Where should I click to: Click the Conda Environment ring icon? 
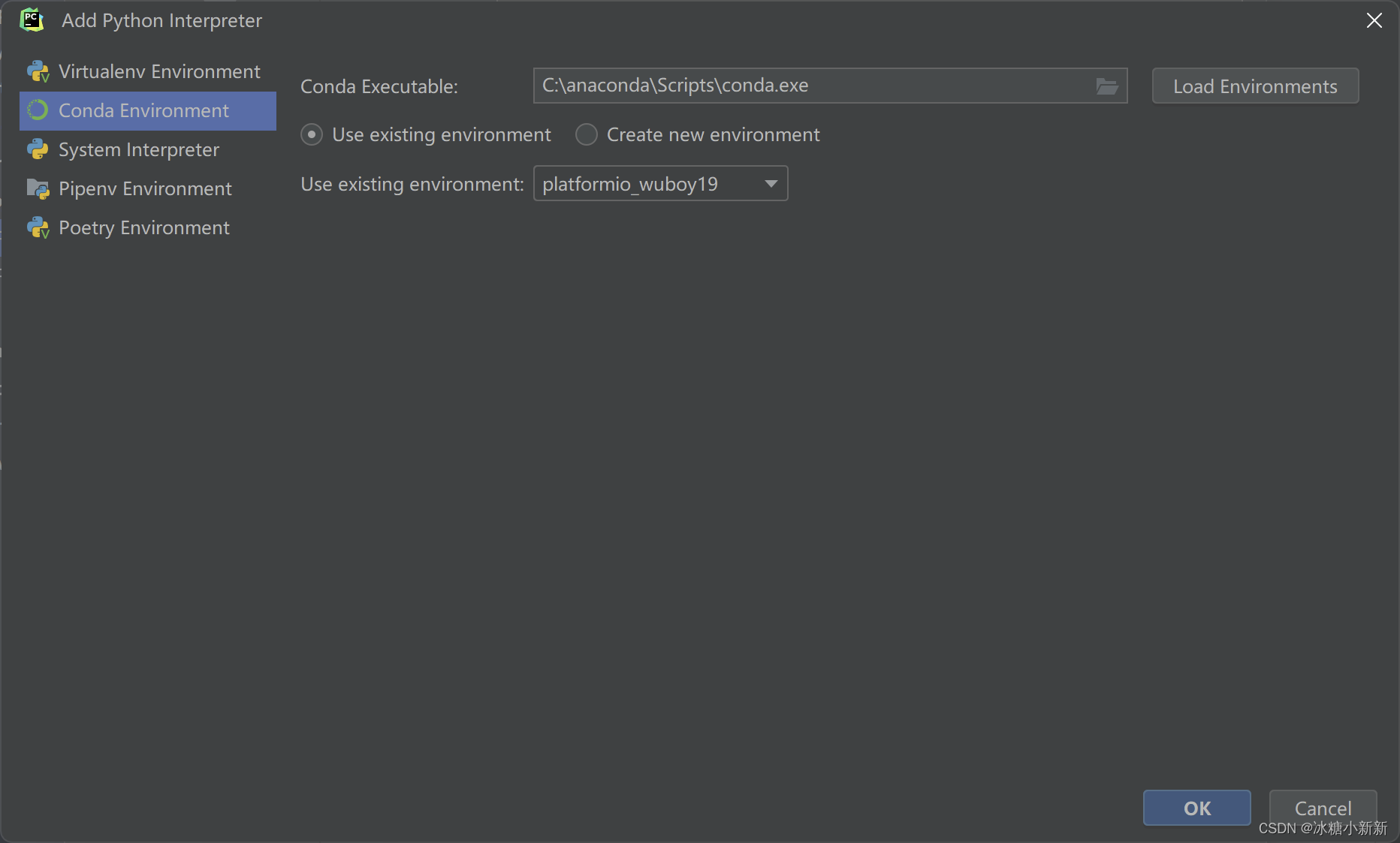(38, 110)
